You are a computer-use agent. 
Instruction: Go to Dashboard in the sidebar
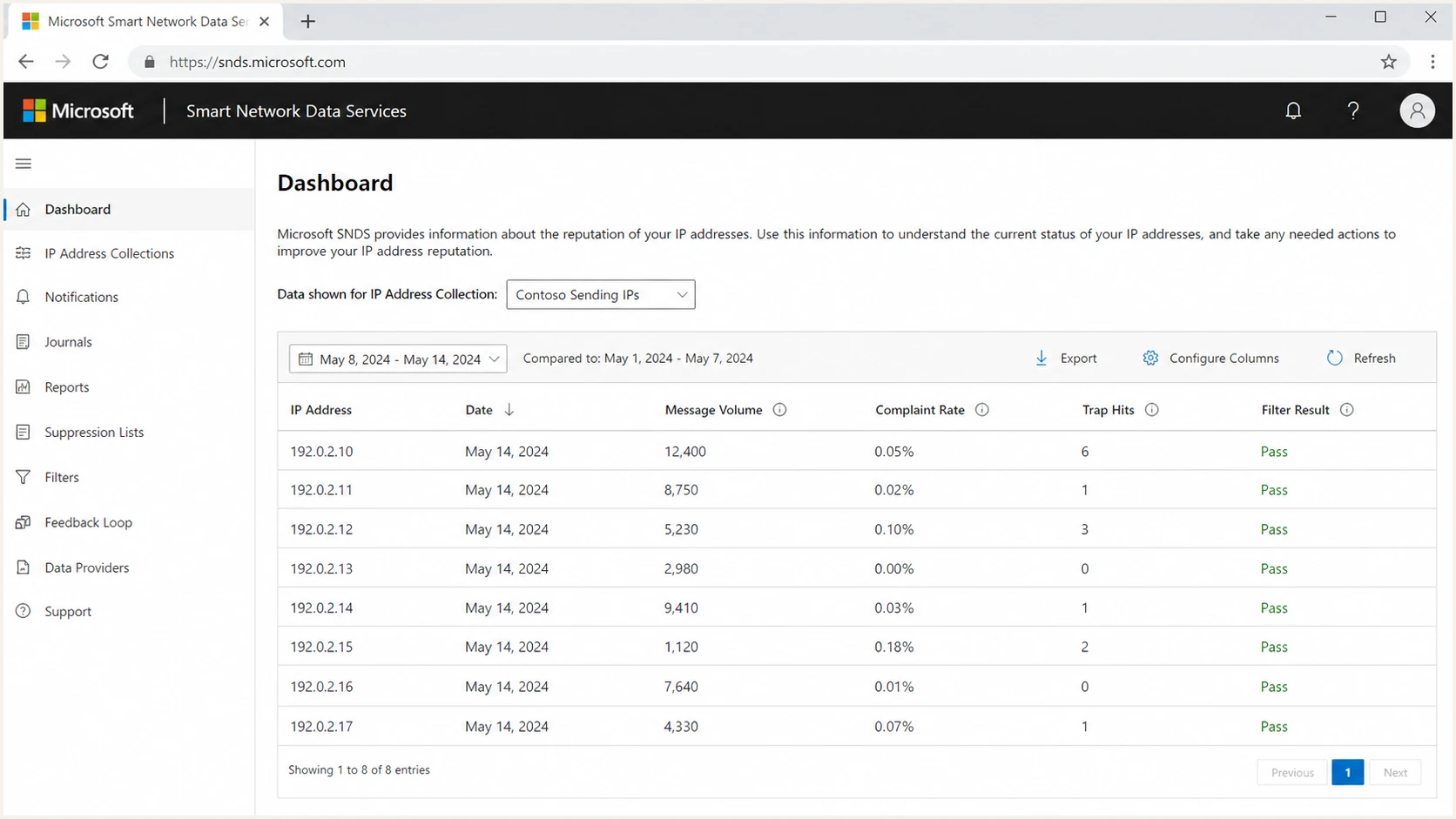coord(129,209)
